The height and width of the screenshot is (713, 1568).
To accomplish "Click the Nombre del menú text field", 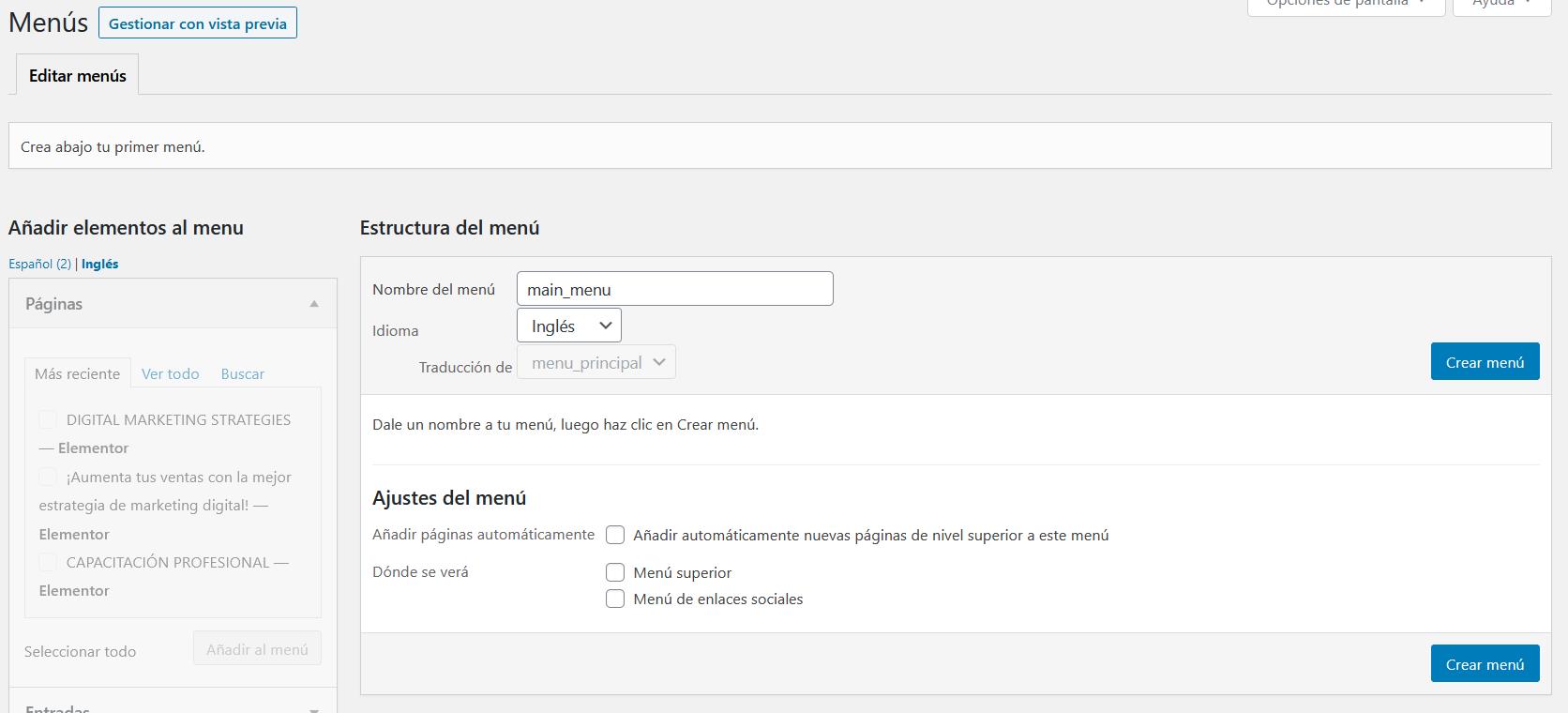I will (x=674, y=289).
